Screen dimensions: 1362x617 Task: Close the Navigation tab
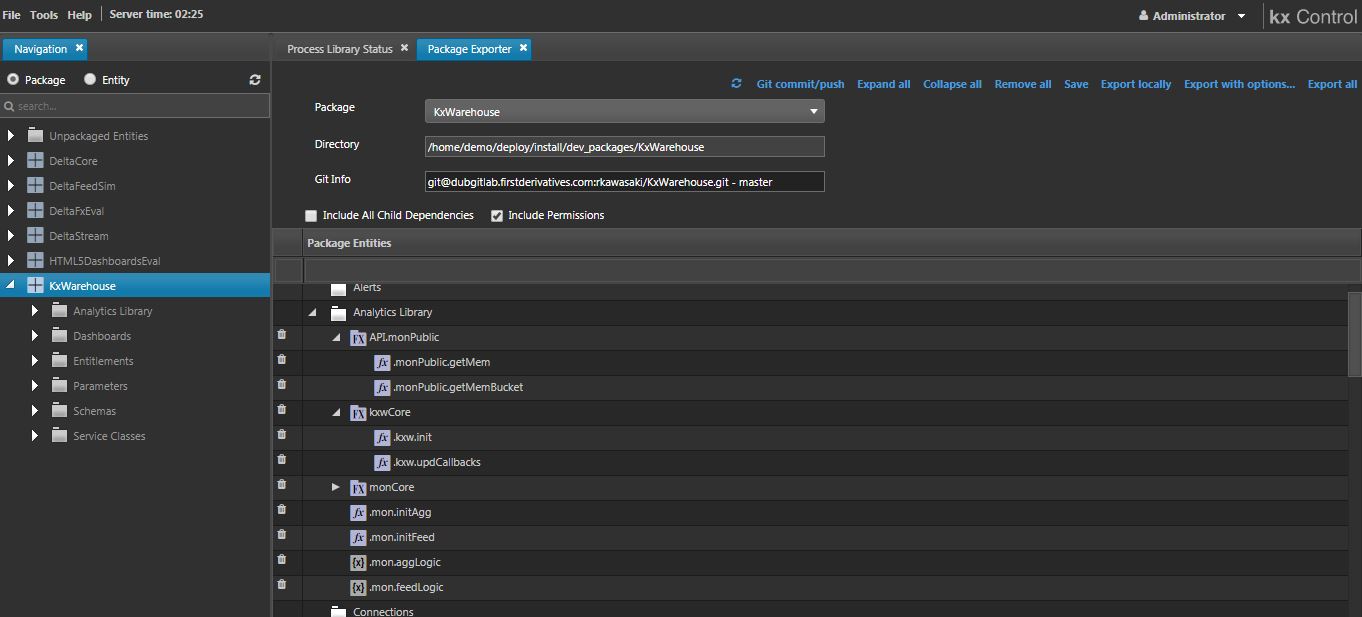coord(79,48)
